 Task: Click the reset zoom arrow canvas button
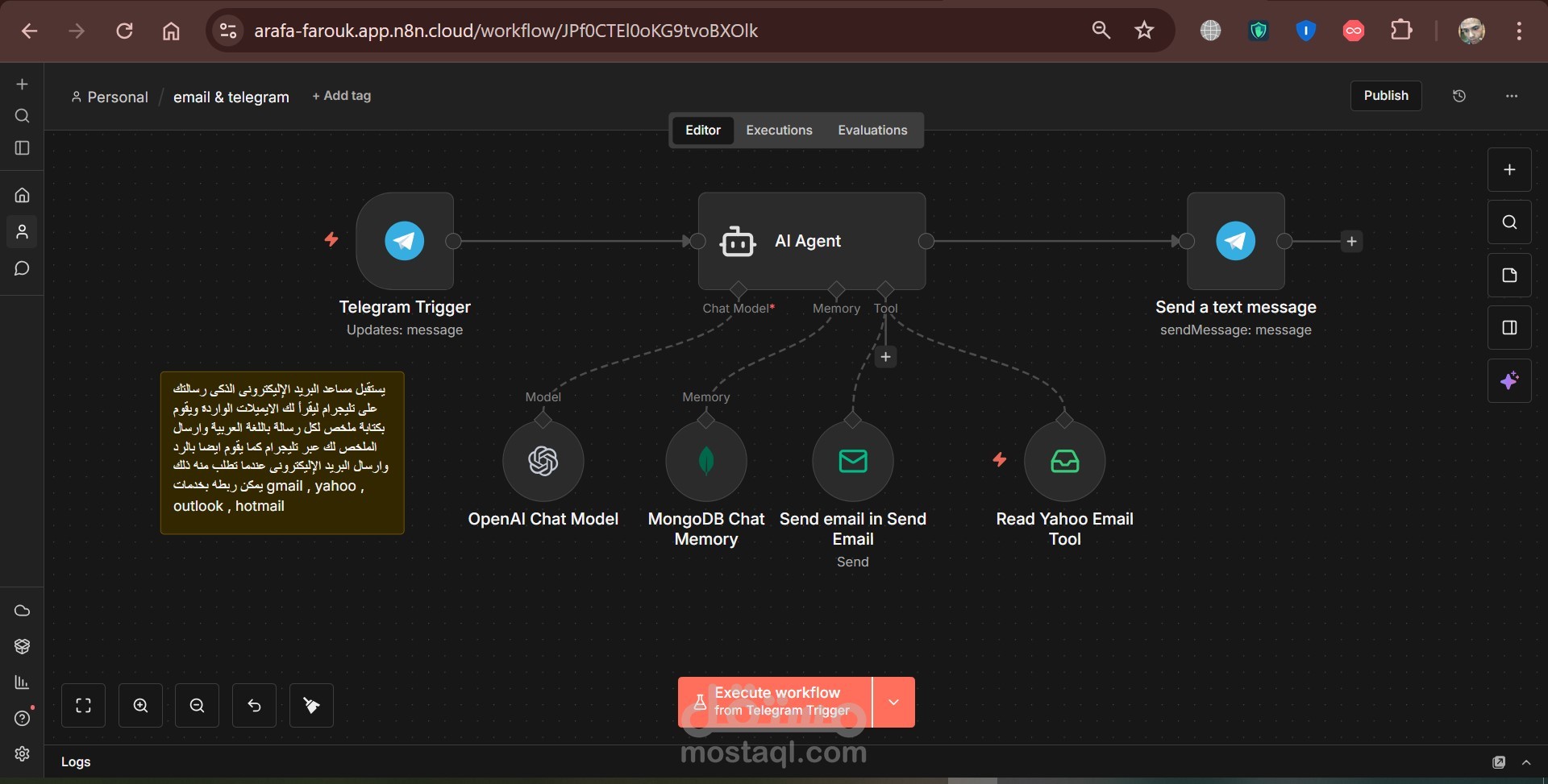[254, 706]
